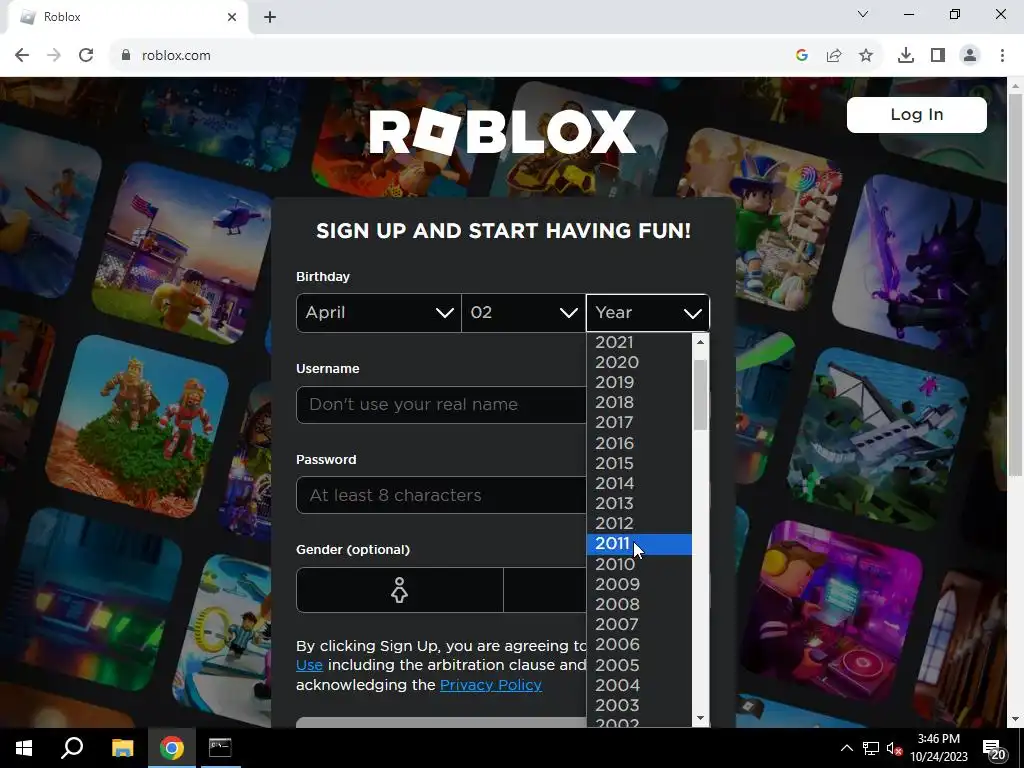This screenshot has width=1024, height=768.
Task: Open the tab search chevron
Action: [863, 14]
